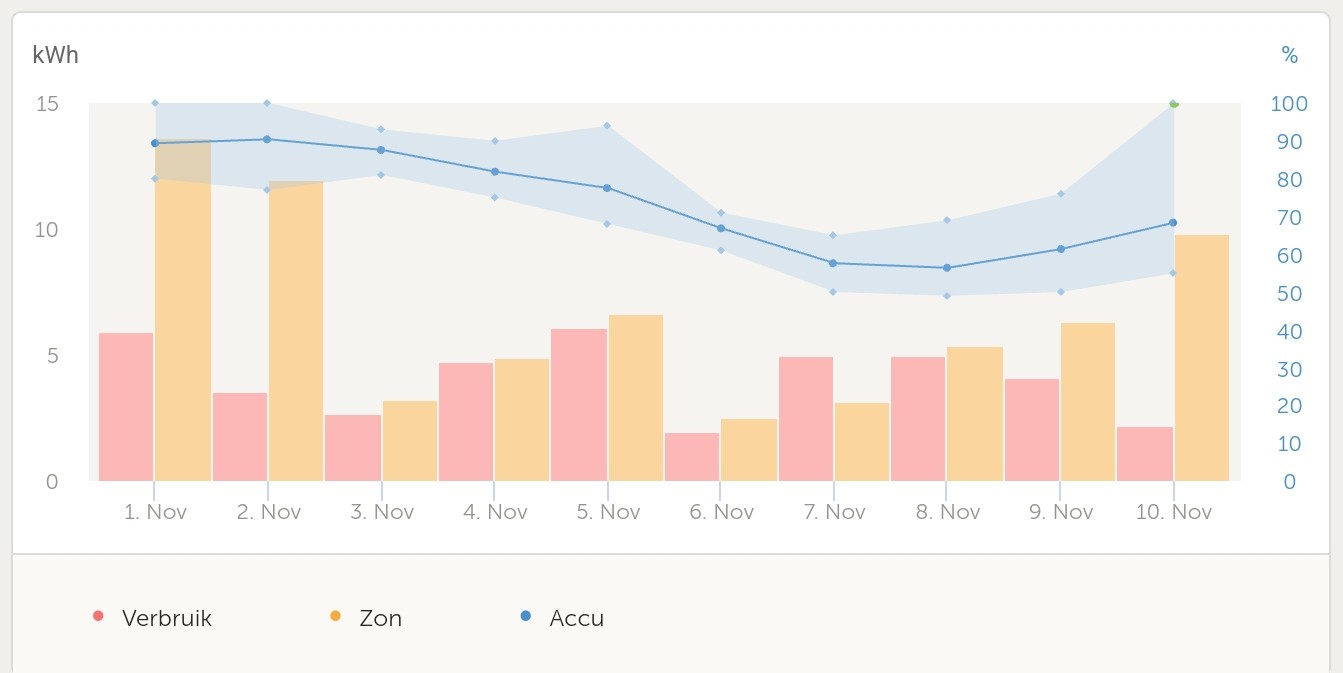Click the Zon bar for 10. Nov
This screenshot has width=1343, height=673.
pos(1201,358)
